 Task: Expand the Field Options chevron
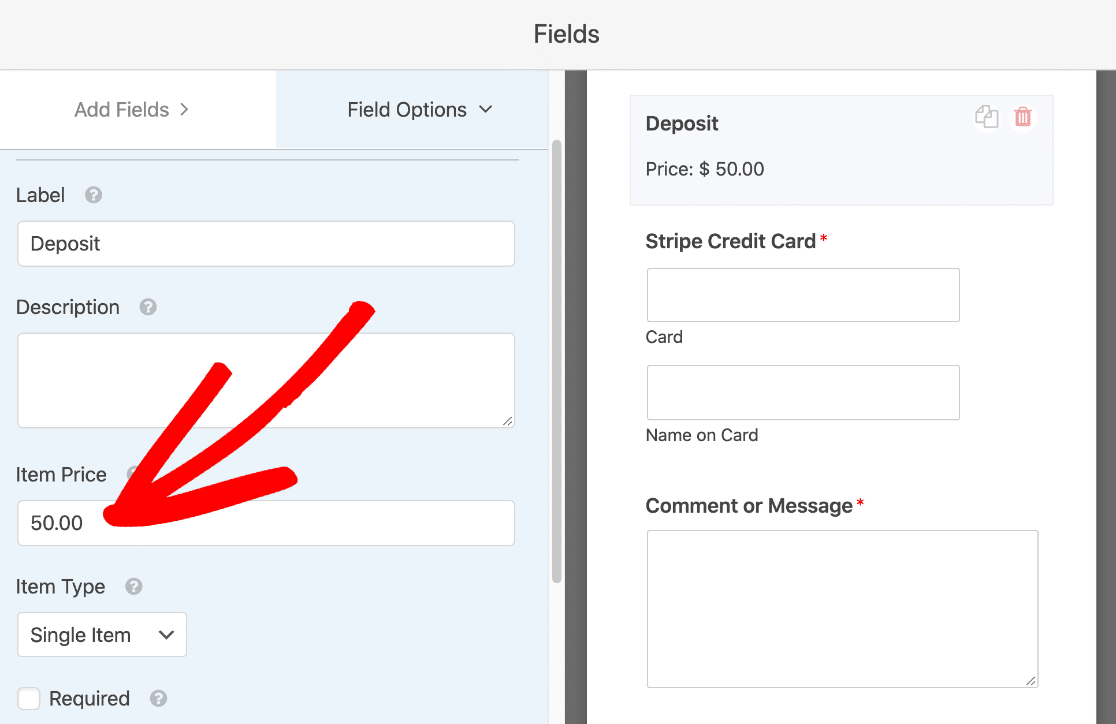[x=485, y=110]
